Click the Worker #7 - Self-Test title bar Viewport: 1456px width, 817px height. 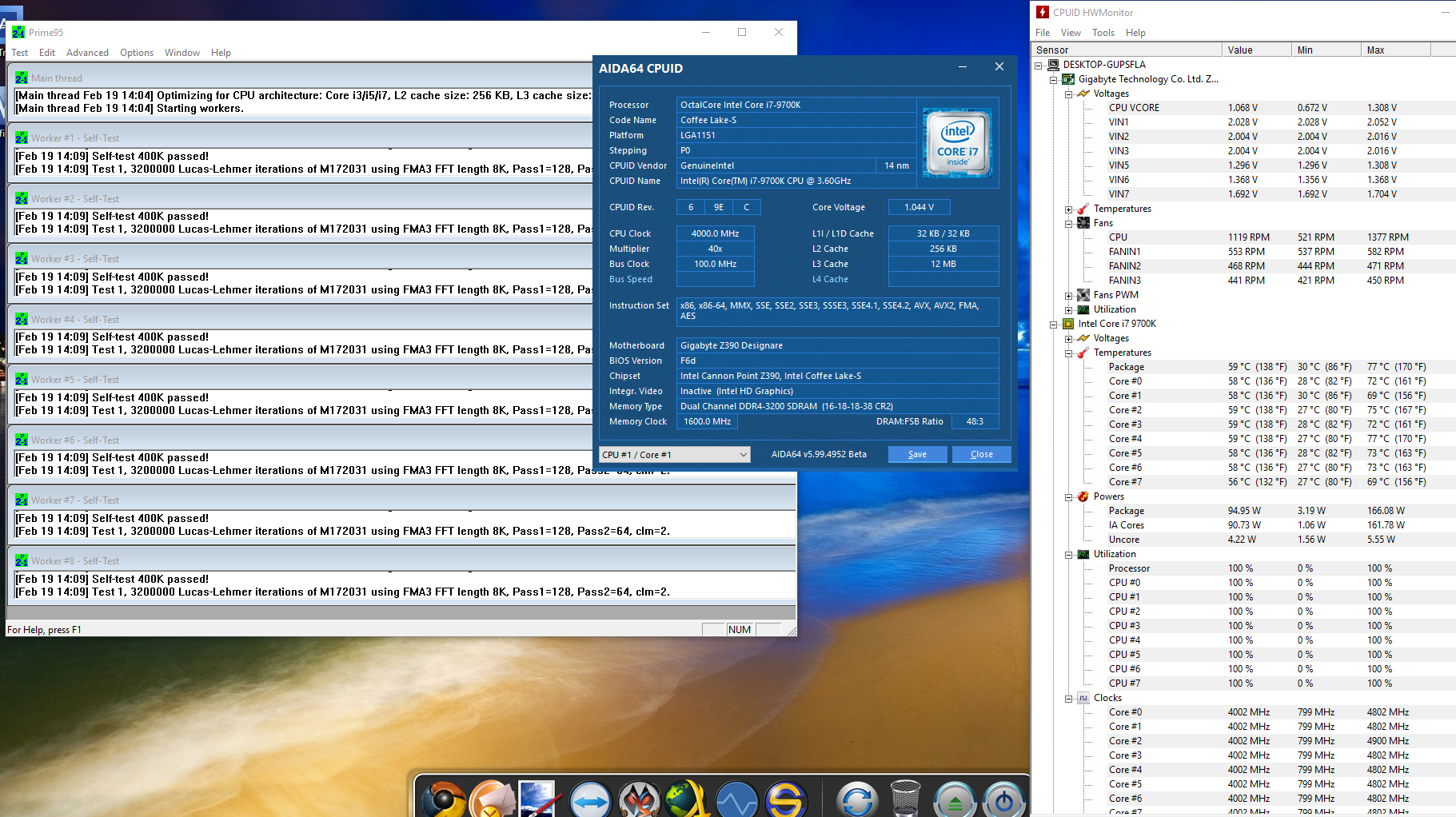click(402, 500)
